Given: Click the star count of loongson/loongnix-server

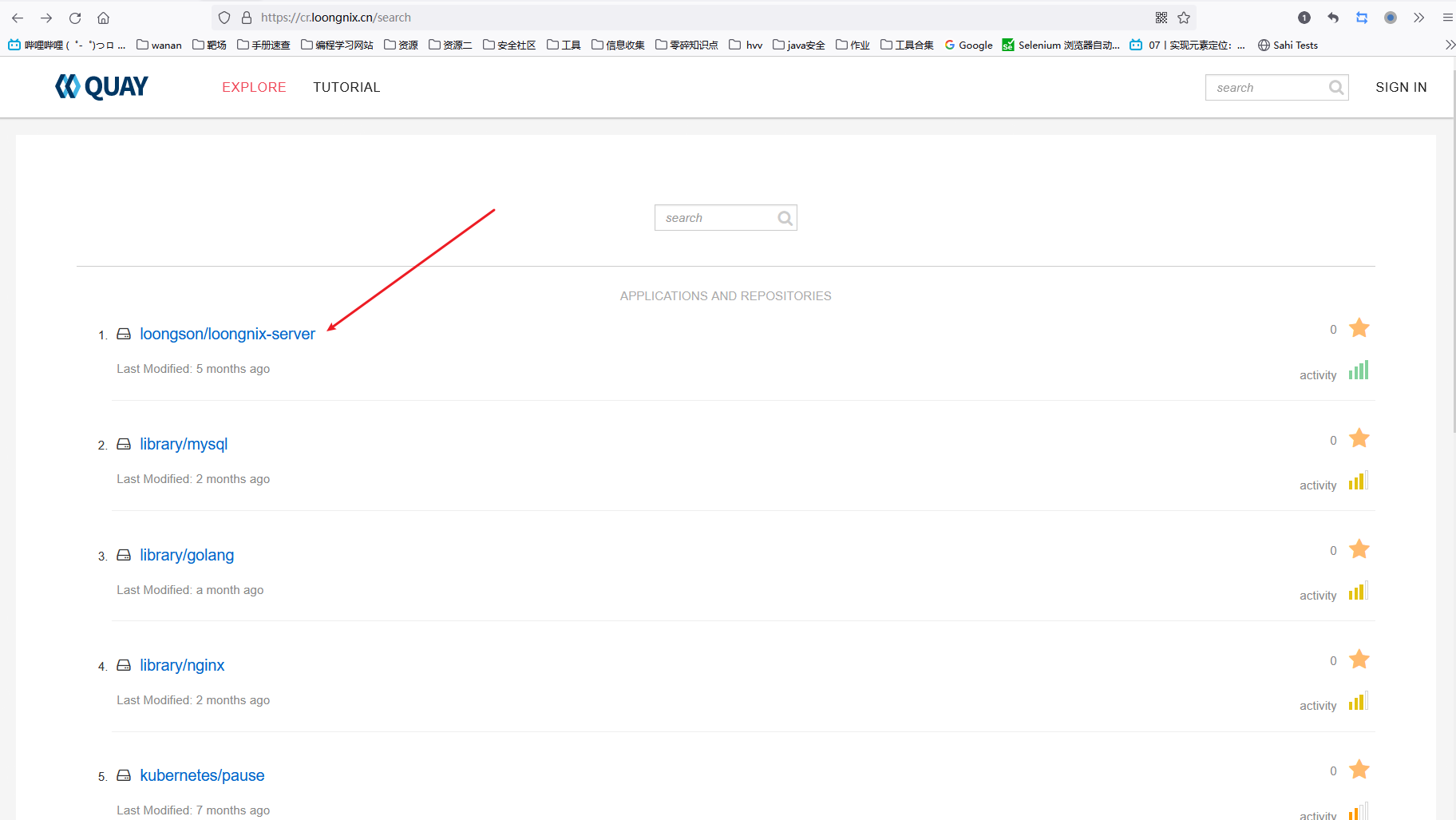Looking at the screenshot, I should point(1333,330).
